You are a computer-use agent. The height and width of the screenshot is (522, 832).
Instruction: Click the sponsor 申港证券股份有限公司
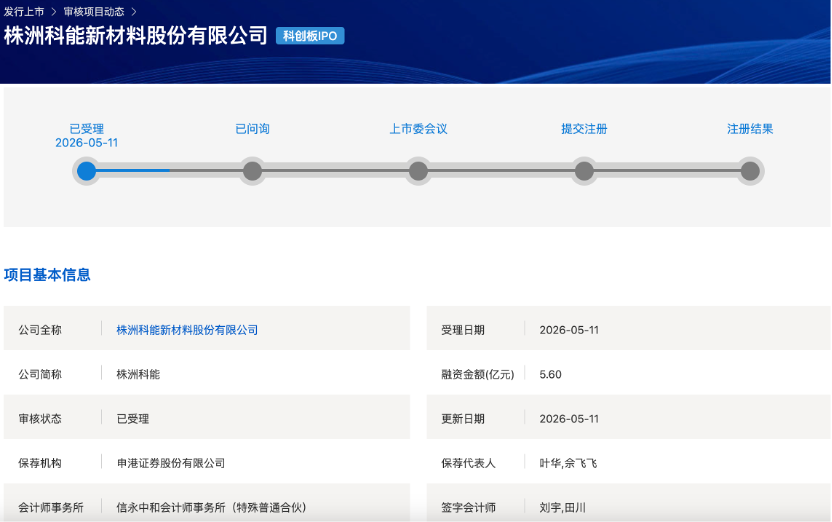[x=171, y=463]
